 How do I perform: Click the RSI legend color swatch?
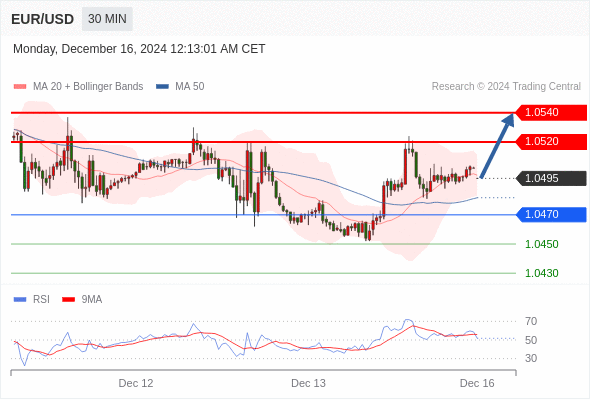point(20,300)
